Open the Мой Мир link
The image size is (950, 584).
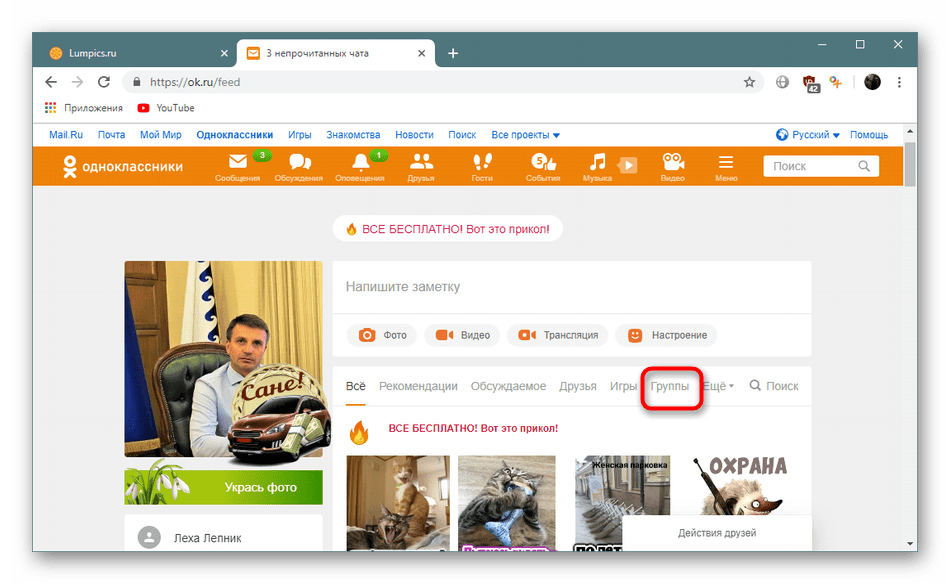point(161,134)
